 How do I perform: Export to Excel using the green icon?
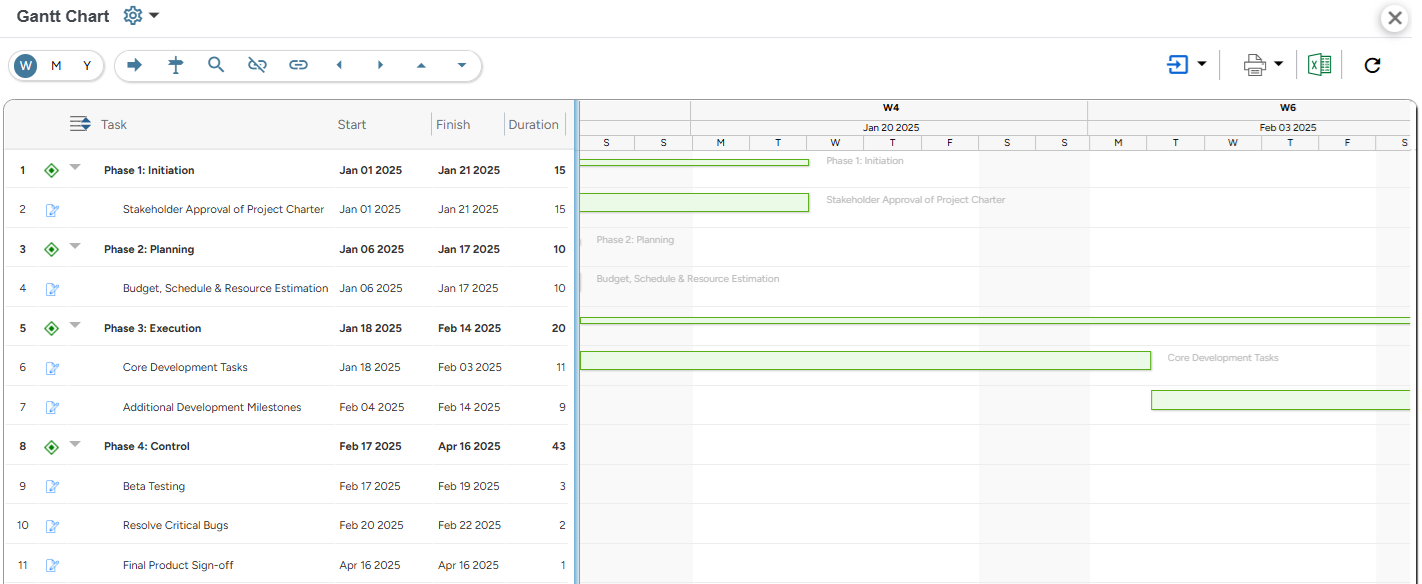(x=1319, y=65)
